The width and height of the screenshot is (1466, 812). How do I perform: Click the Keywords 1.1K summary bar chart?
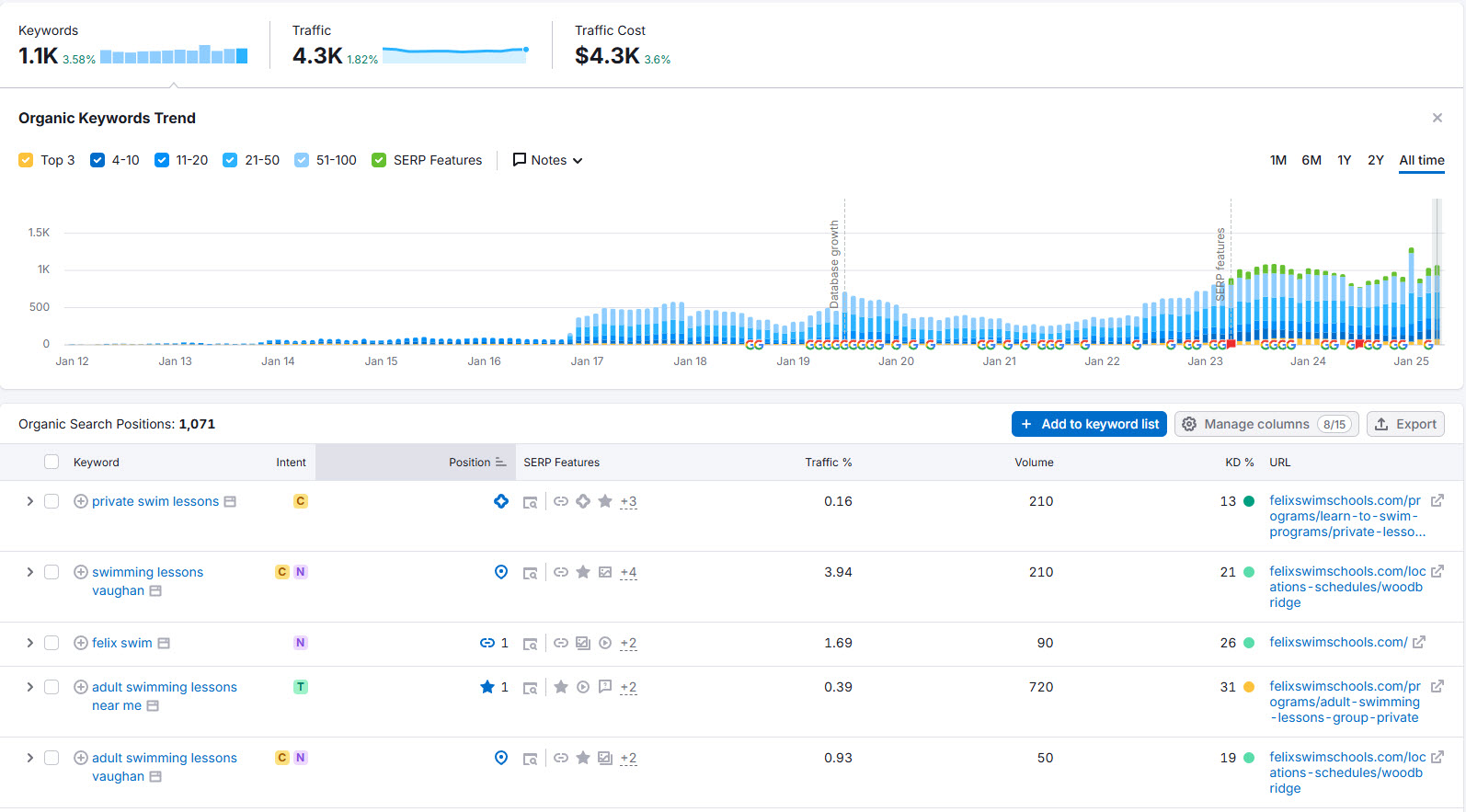(x=174, y=54)
